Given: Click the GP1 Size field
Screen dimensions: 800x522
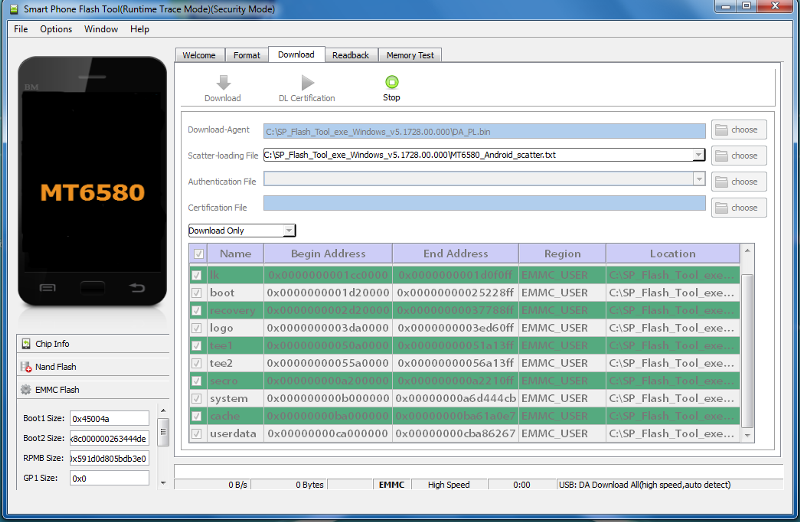Looking at the screenshot, I should point(110,478).
